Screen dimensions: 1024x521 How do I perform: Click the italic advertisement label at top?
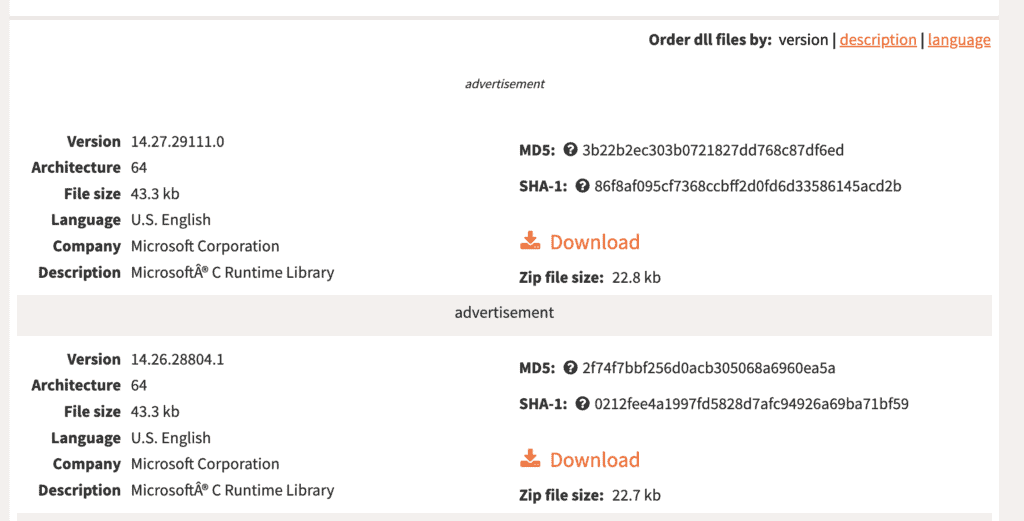504,84
